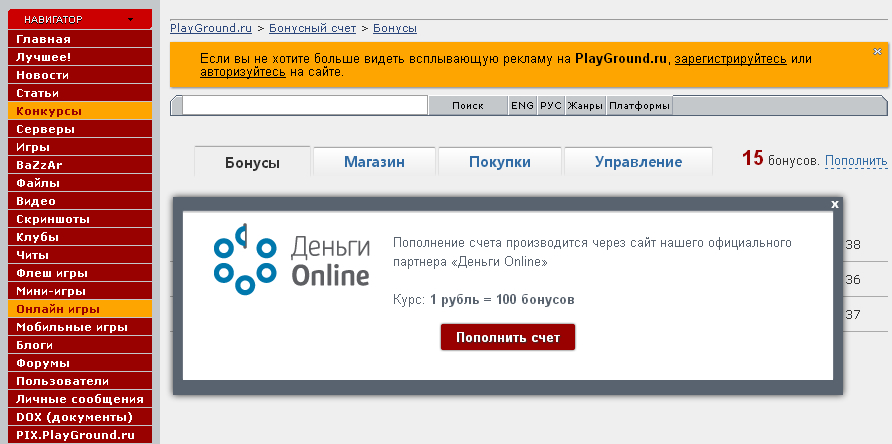Screen dimensions: 892x444
Task: Go to Мини-игры section
Action: click(80, 291)
